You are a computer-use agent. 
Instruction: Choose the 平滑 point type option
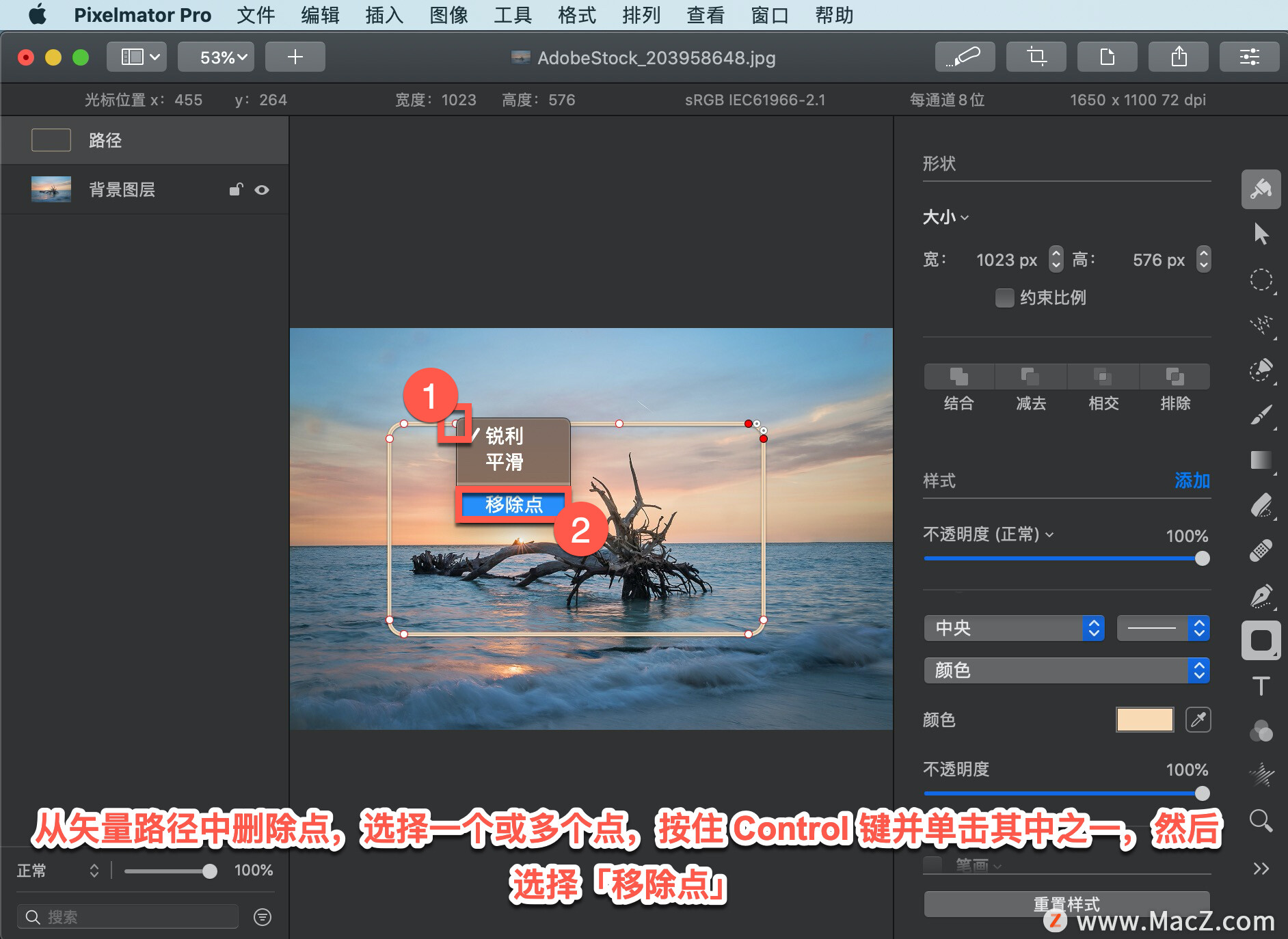(x=504, y=462)
